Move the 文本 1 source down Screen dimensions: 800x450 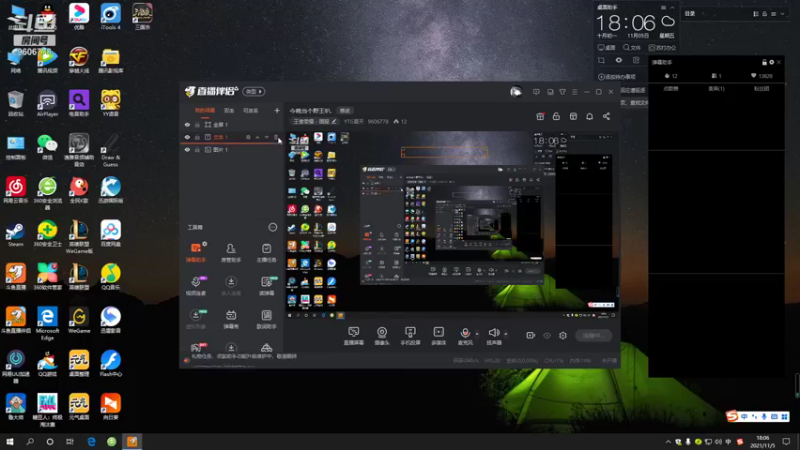[266, 137]
